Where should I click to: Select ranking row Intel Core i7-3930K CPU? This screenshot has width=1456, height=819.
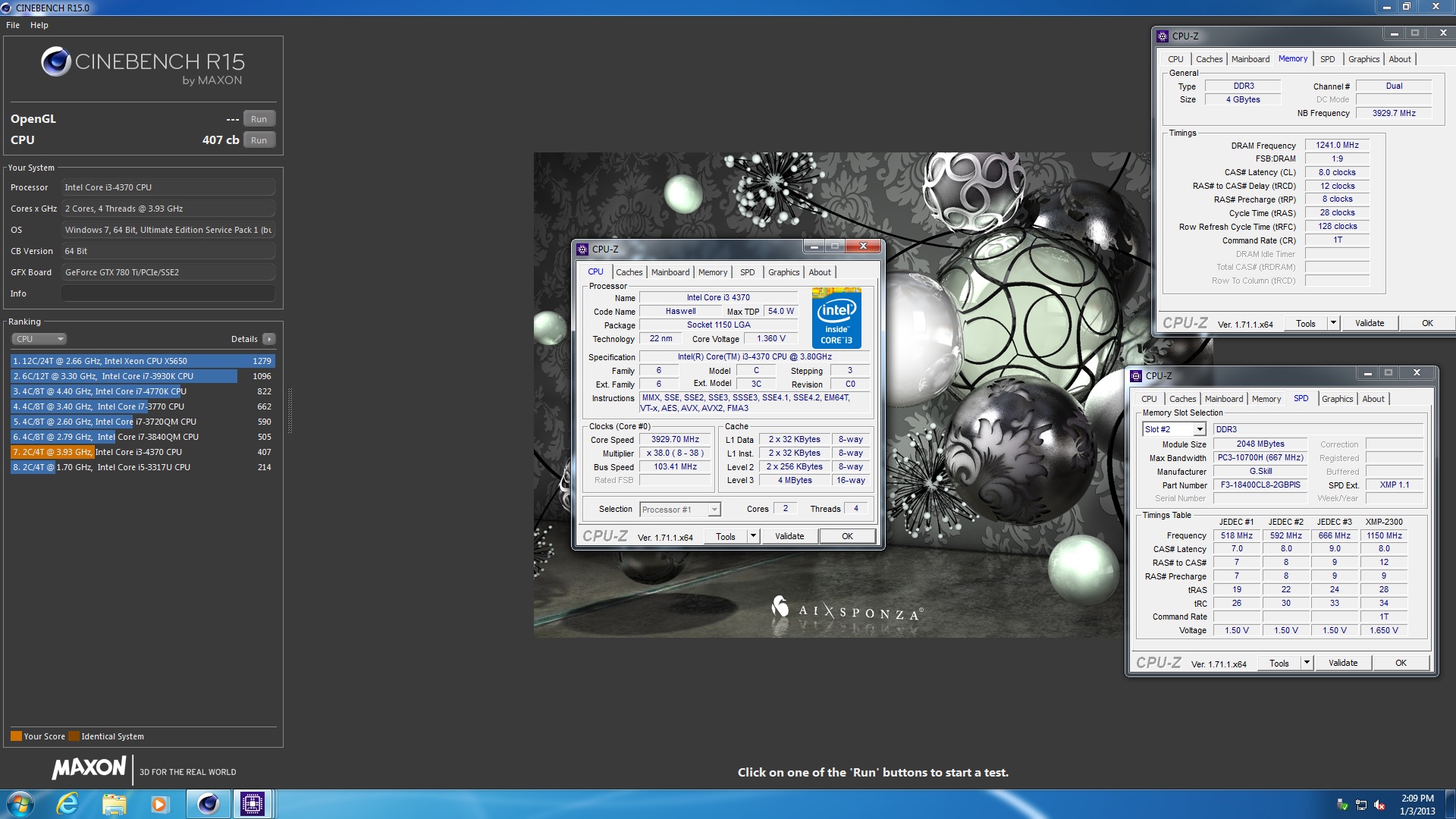point(143,376)
